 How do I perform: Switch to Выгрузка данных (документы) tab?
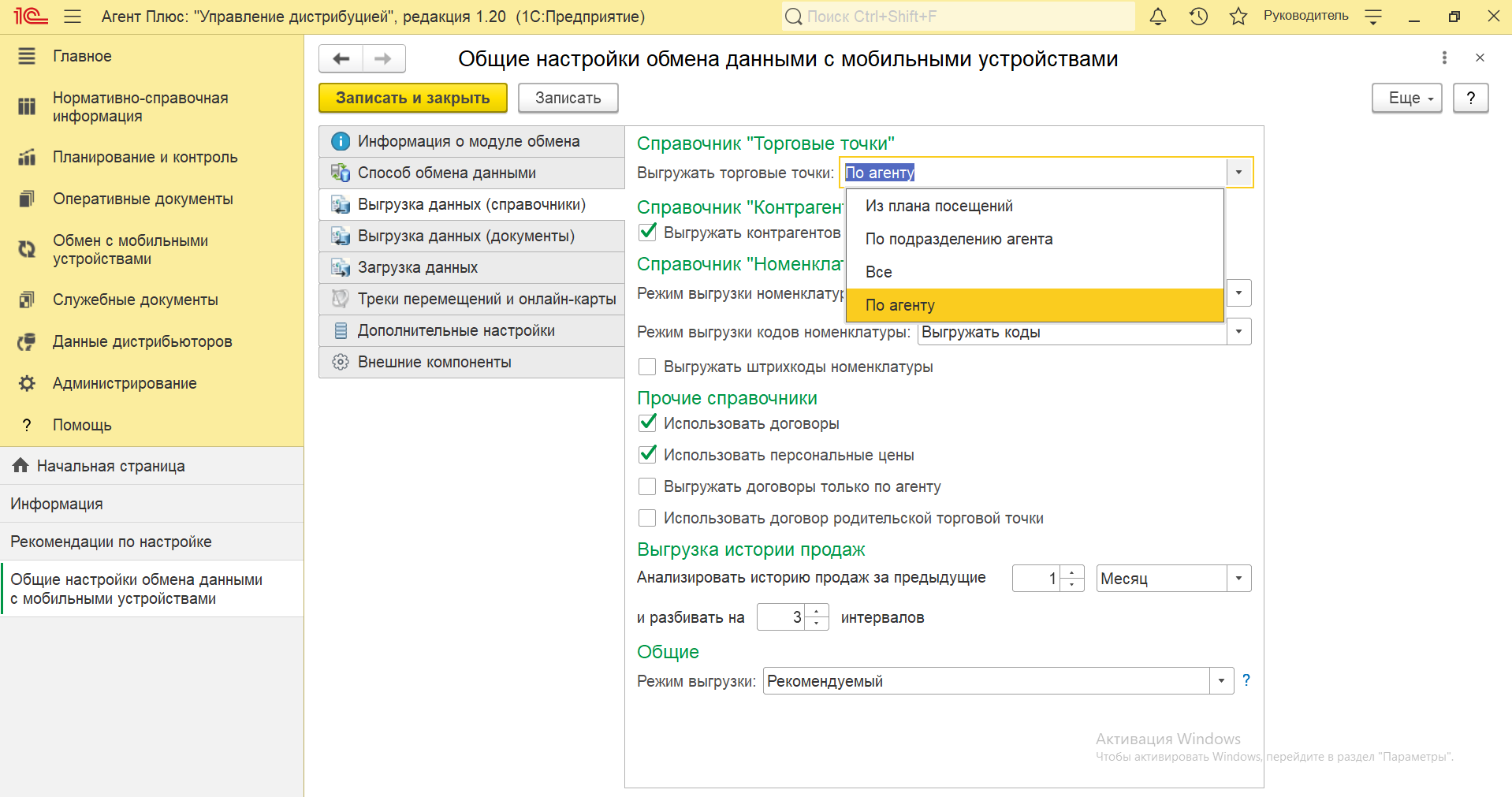pos(471,236)
